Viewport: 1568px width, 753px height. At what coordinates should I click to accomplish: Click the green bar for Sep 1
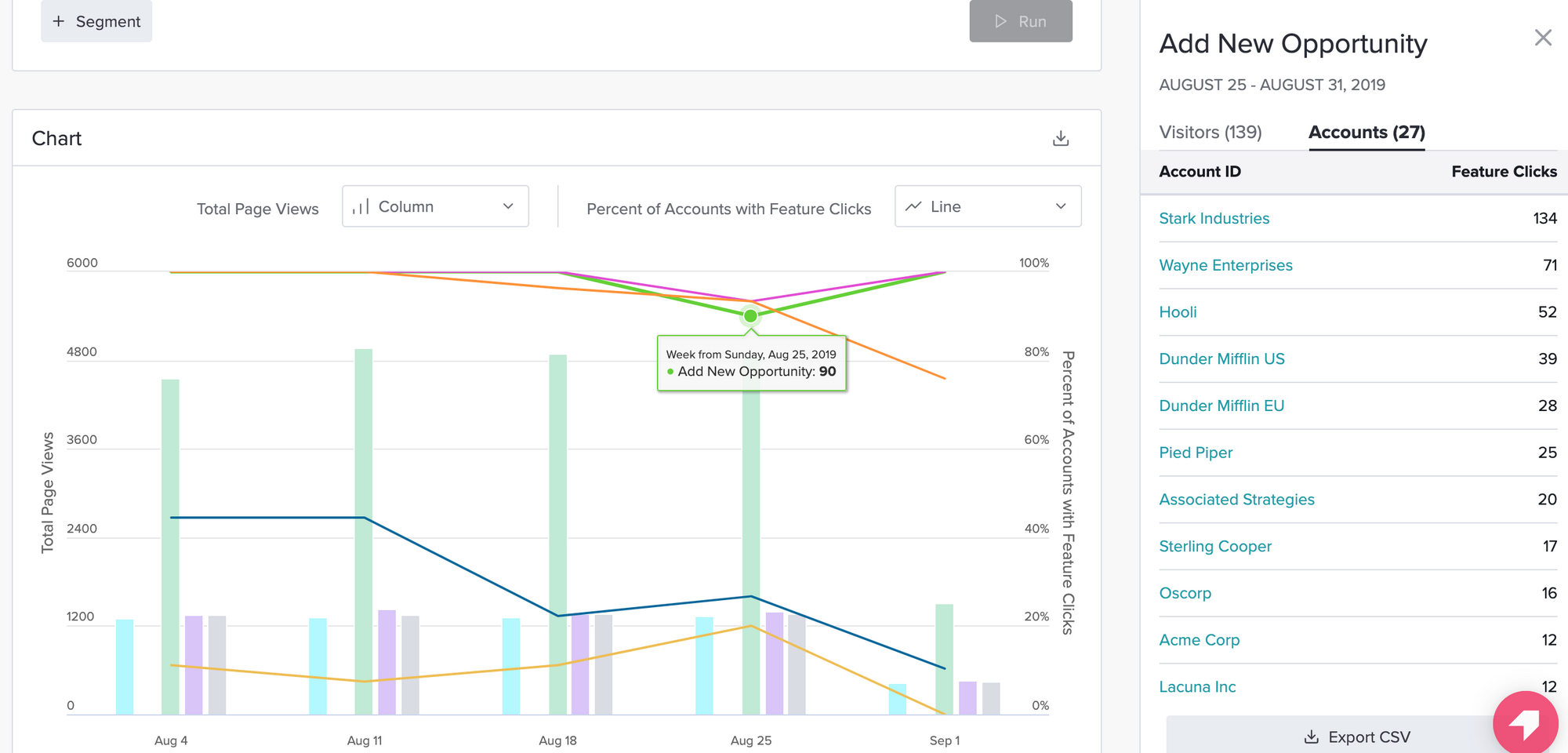944,659
